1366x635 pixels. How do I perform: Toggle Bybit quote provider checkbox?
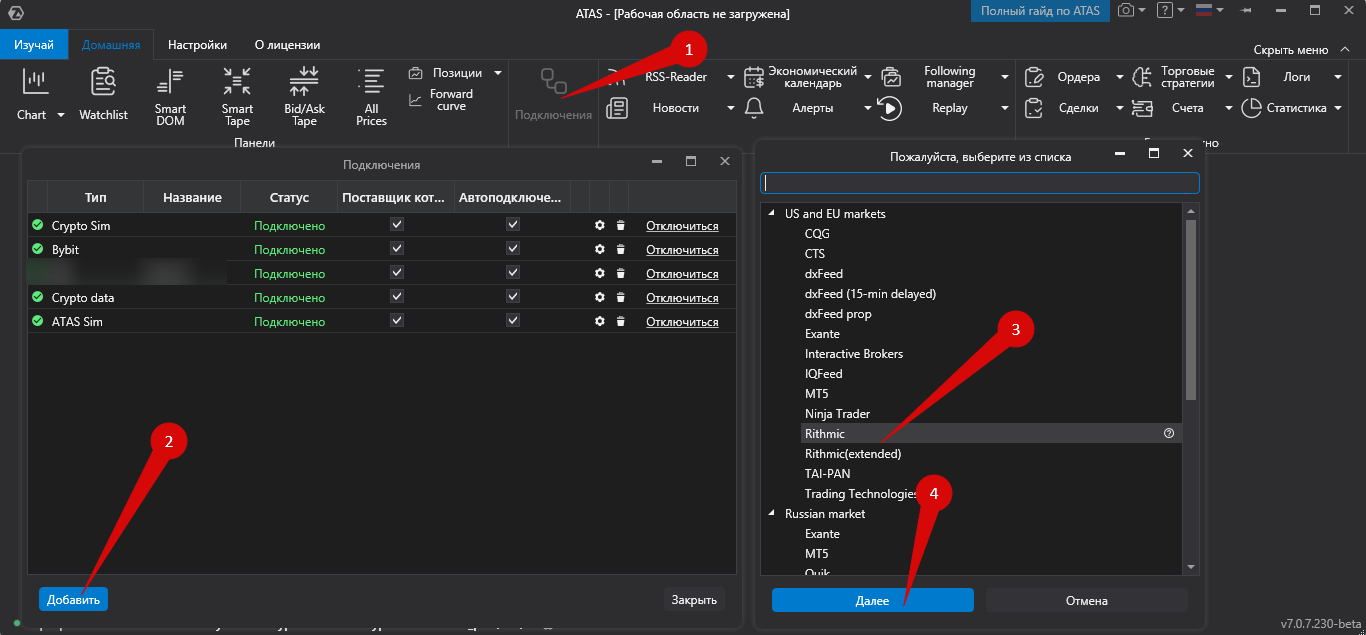(x=397, y=249)
